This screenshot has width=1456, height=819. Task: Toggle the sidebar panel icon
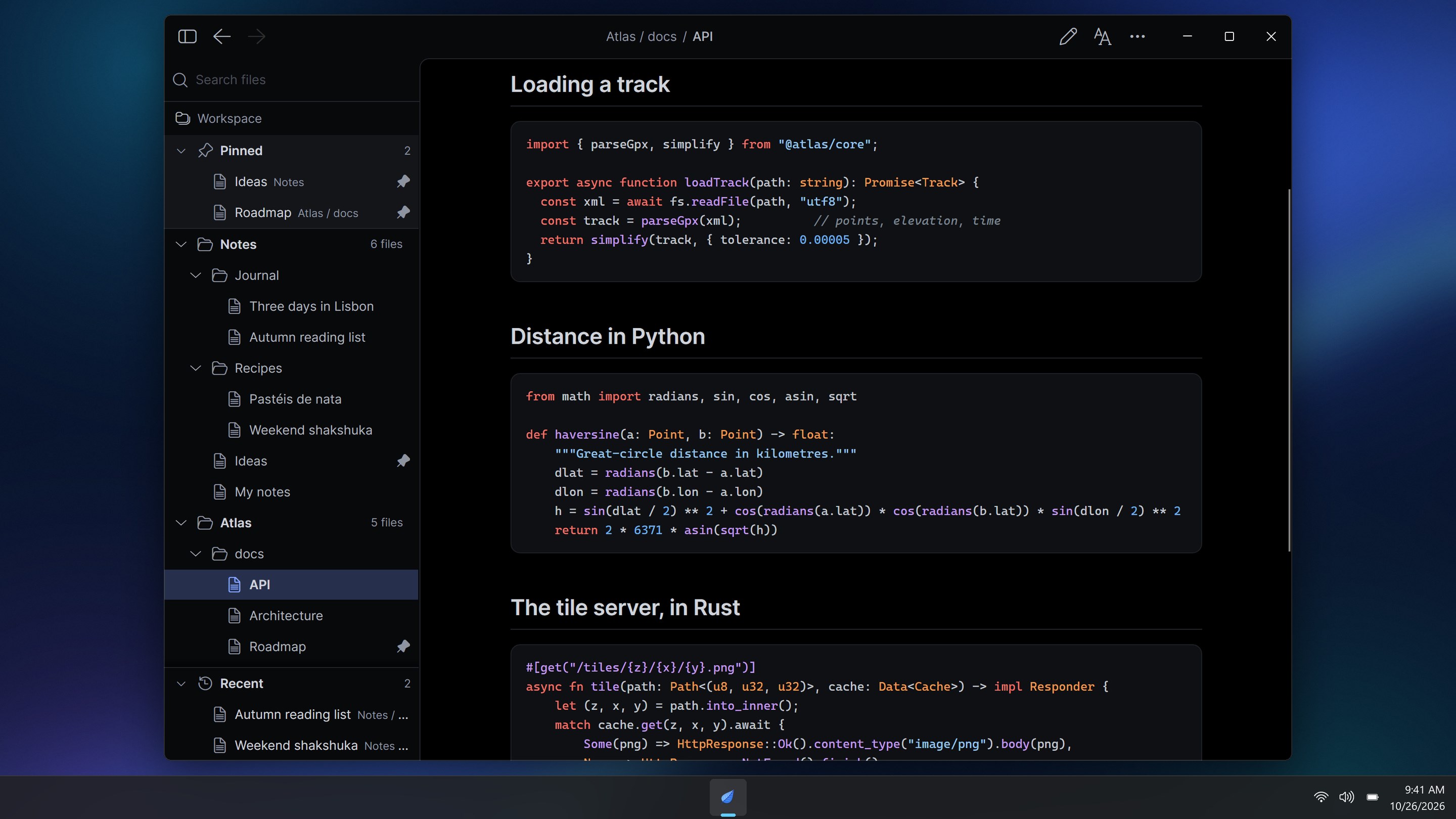click(x=187, y=37)
